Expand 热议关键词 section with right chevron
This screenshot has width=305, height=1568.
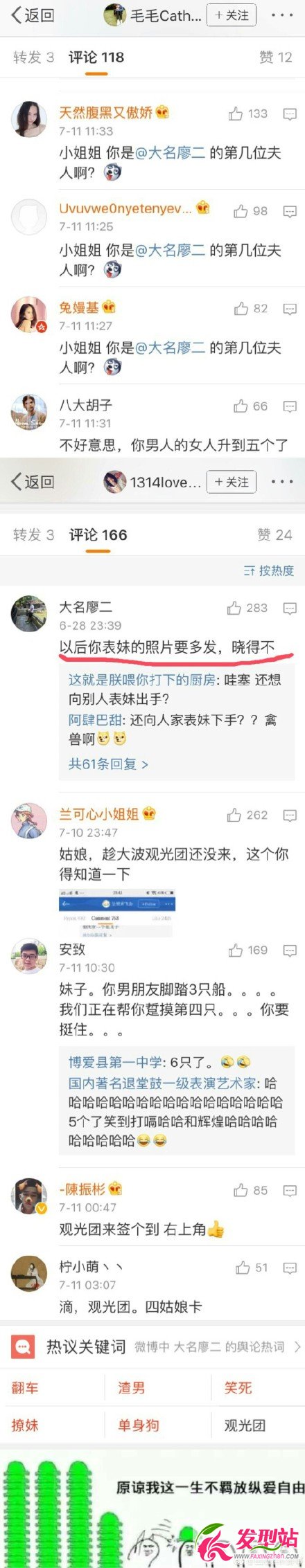(297, 1346)
